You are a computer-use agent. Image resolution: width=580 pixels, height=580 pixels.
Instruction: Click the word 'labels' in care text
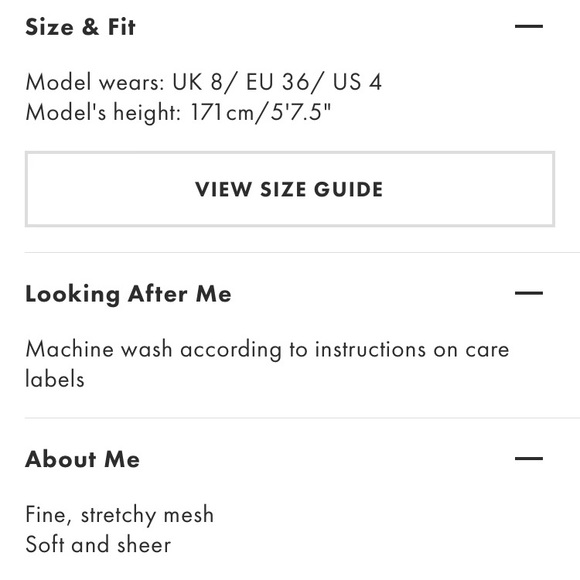tap(55, 379)
